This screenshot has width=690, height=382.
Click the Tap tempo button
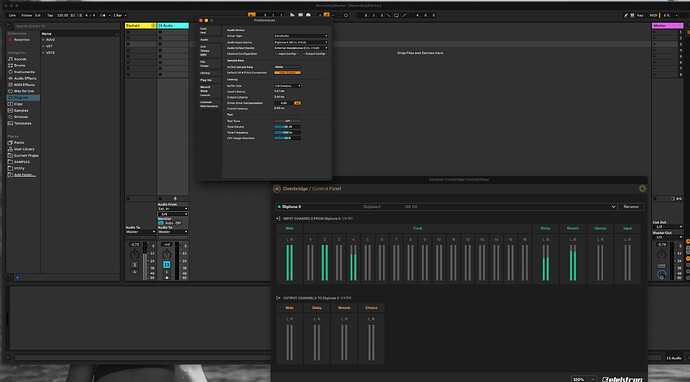[50, 15]
